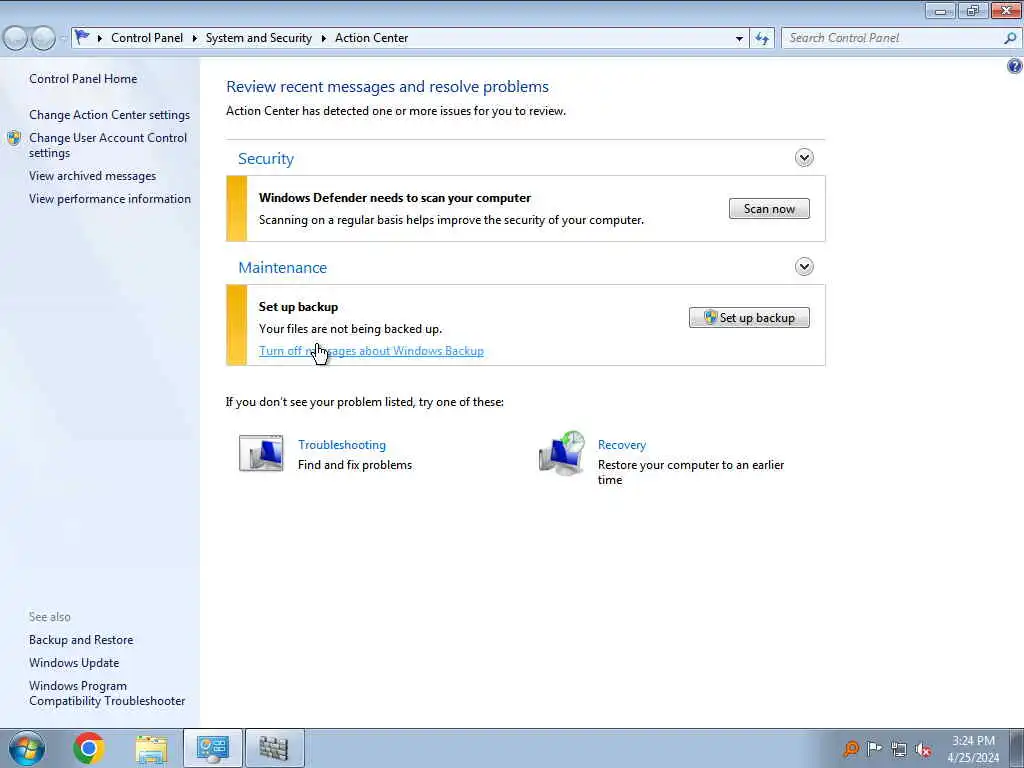The height and width of the screenshot is (768, 1024).
Task: Open the Recovery link
Action: tap(622, 445)
